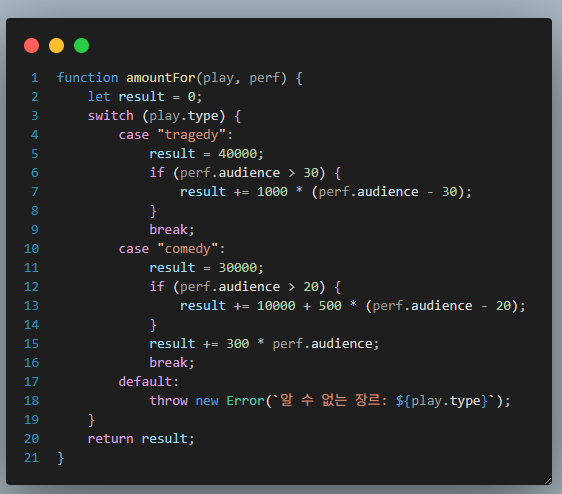The width and height of the screenshot is (562, 494).
Task: Click the 'default:' label on line 17
Action: pyautogui.click(x=149, y=382)
